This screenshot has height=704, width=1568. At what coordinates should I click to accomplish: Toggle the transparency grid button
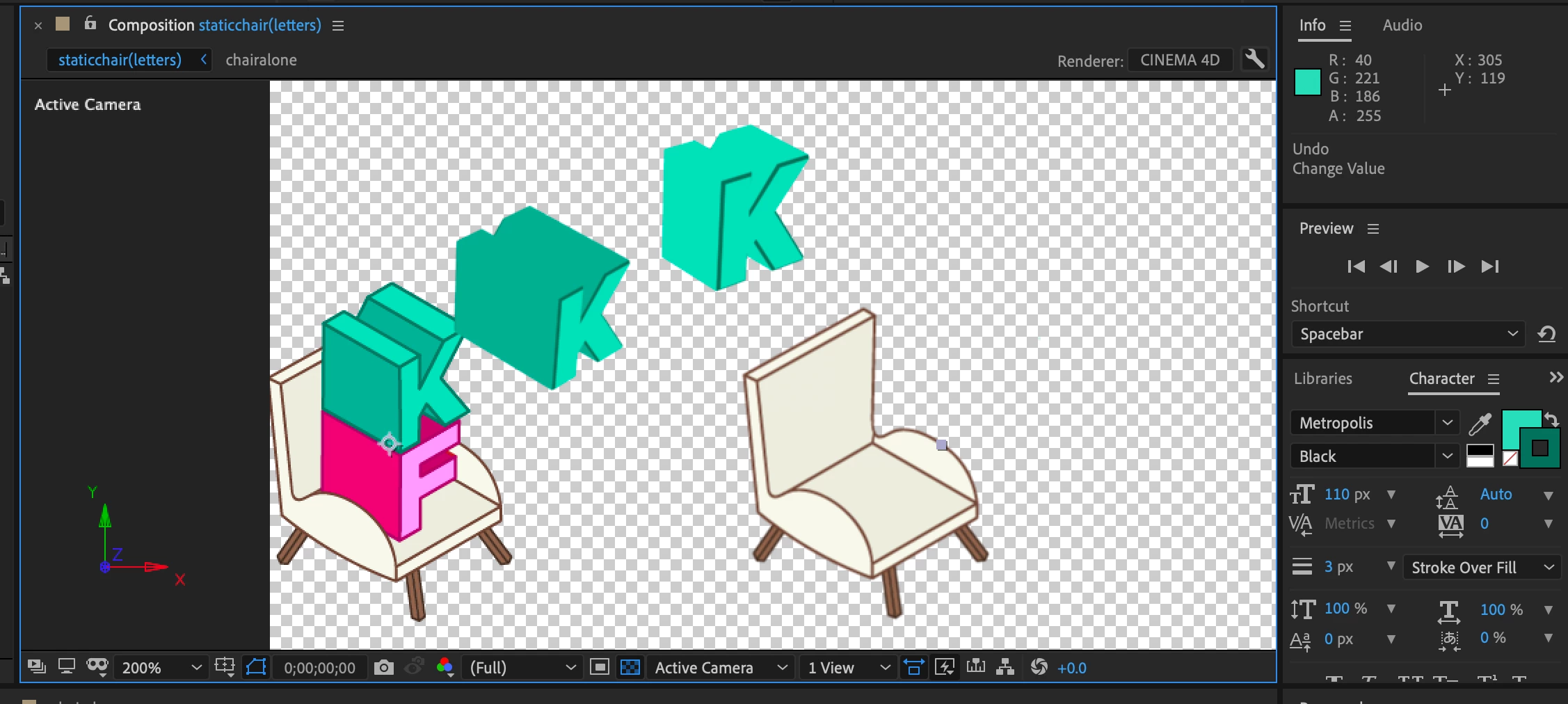[x=630, y=667]
